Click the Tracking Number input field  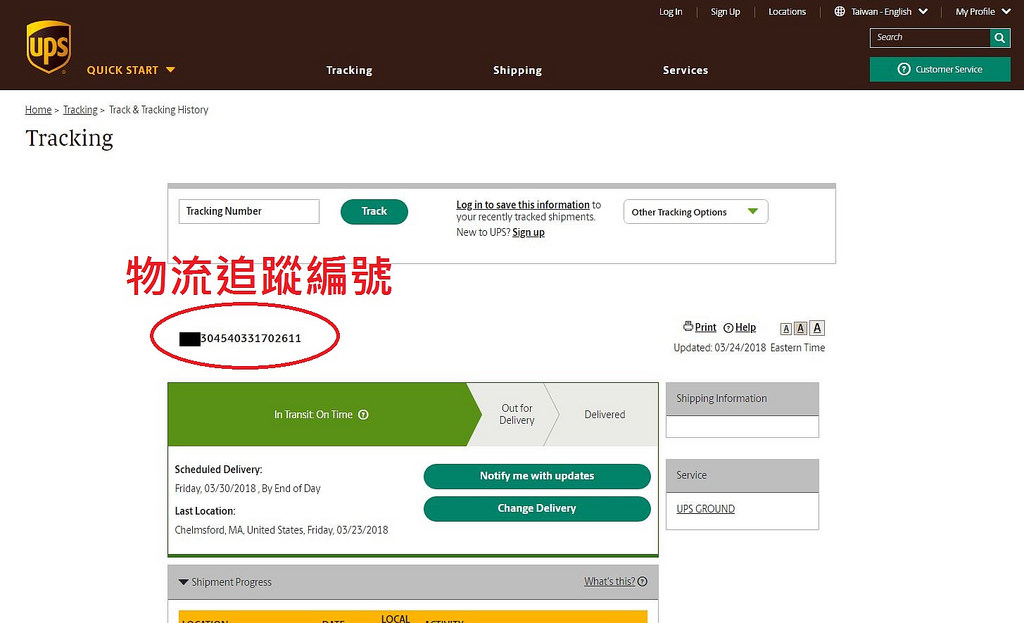point(249,211)
